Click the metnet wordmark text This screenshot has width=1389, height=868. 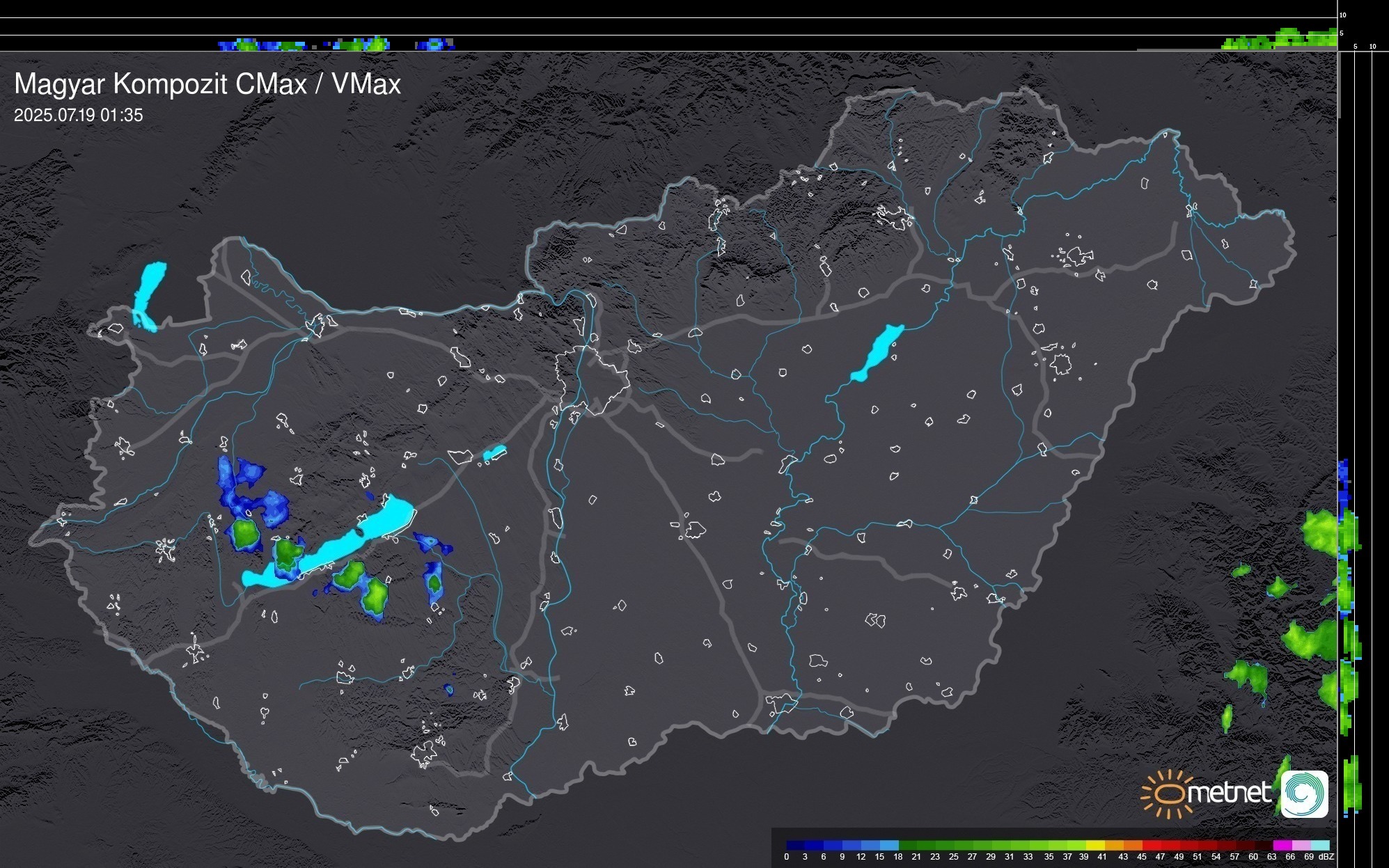click(x=1229, y=794)
